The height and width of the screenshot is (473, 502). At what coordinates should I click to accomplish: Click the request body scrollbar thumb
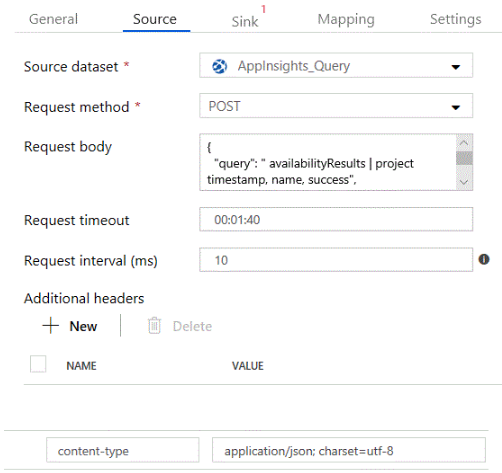point(464,158)
